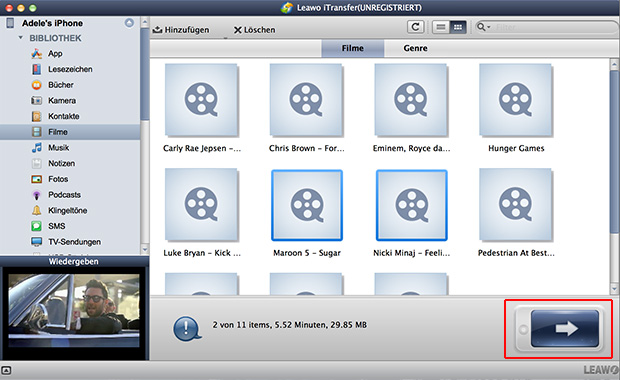The width and height of the screenshot is (620, 380).
Task: Select Klingeltöne in the sidebar
Action: pos(67,210)
